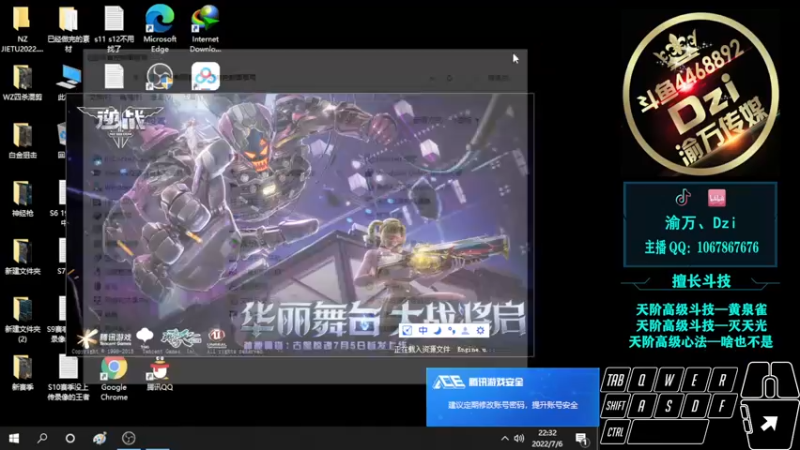Click the 腾讯游戏安全 ACE notification popup
The height and width of the screenshot is (450, 800).
(x=512, y=397)
